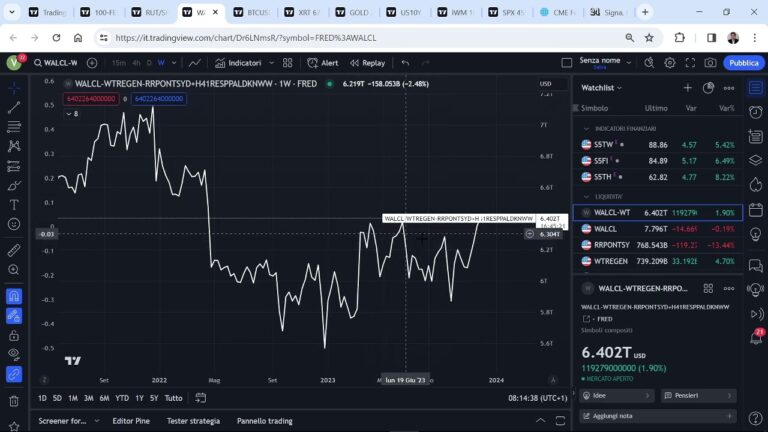The image size is (768, 432).
Task: Open the favorites star toolbar icon
Action: (14, 426)
